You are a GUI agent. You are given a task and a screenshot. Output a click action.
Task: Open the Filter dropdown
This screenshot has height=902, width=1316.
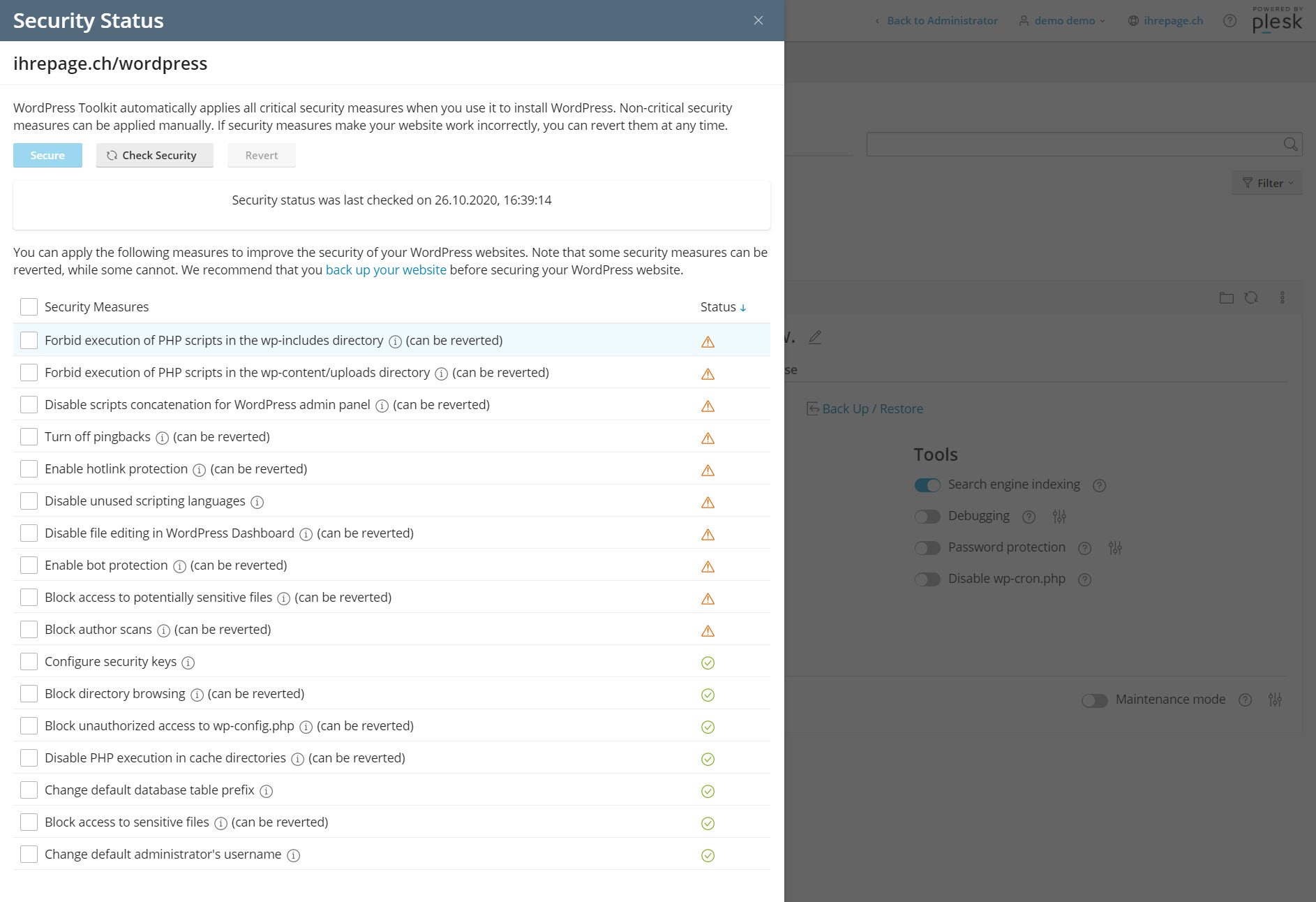tap(1266, 182)
